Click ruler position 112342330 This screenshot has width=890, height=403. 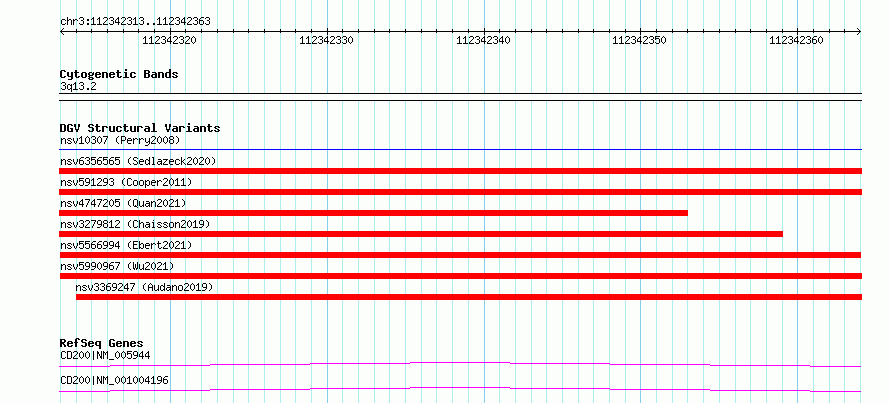point(326,40)
